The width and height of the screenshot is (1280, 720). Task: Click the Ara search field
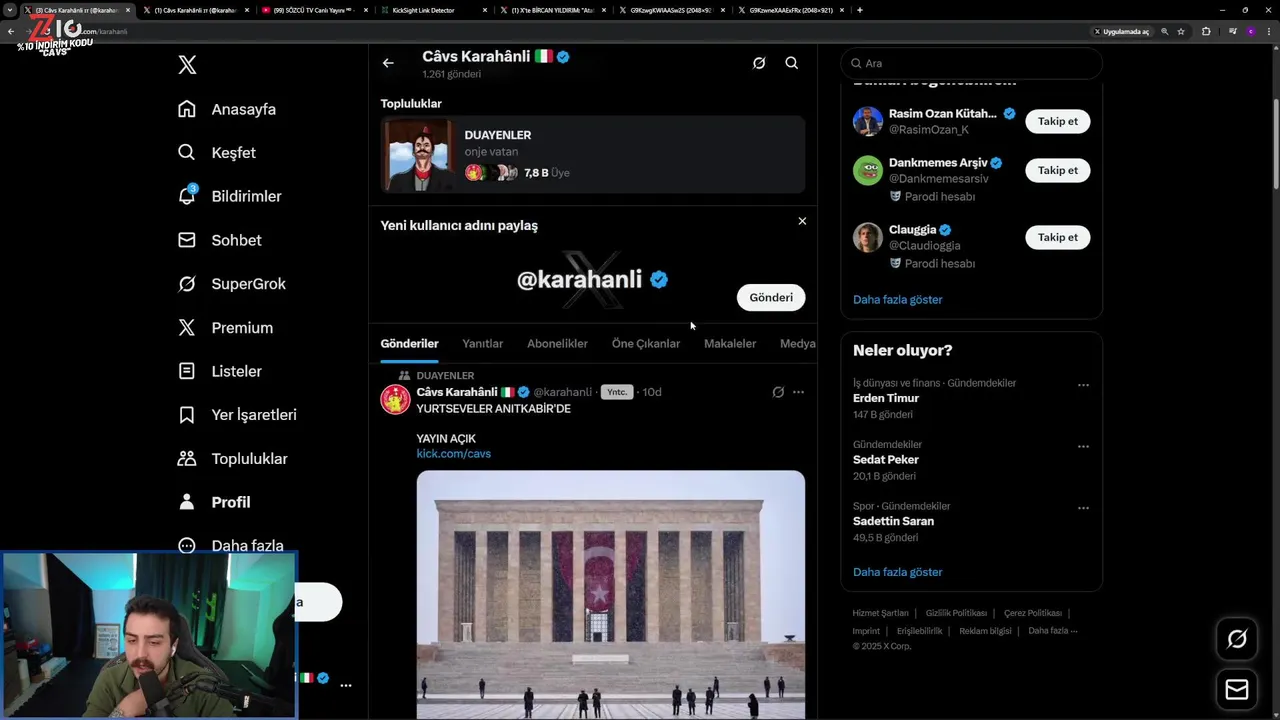coord(971,63)
